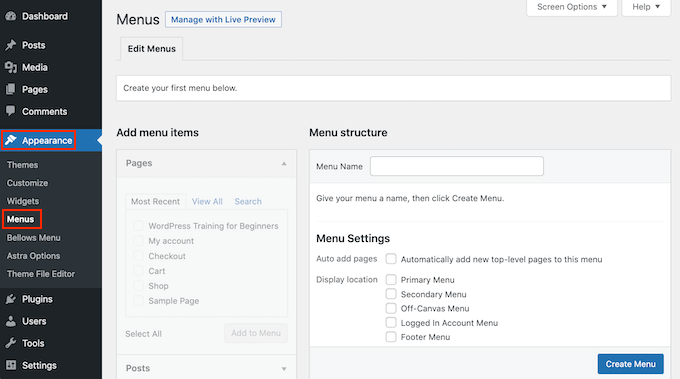Switch to the Search pages tab
The width and height of the screenshot is (680, 379).
(x=248, y=201)
